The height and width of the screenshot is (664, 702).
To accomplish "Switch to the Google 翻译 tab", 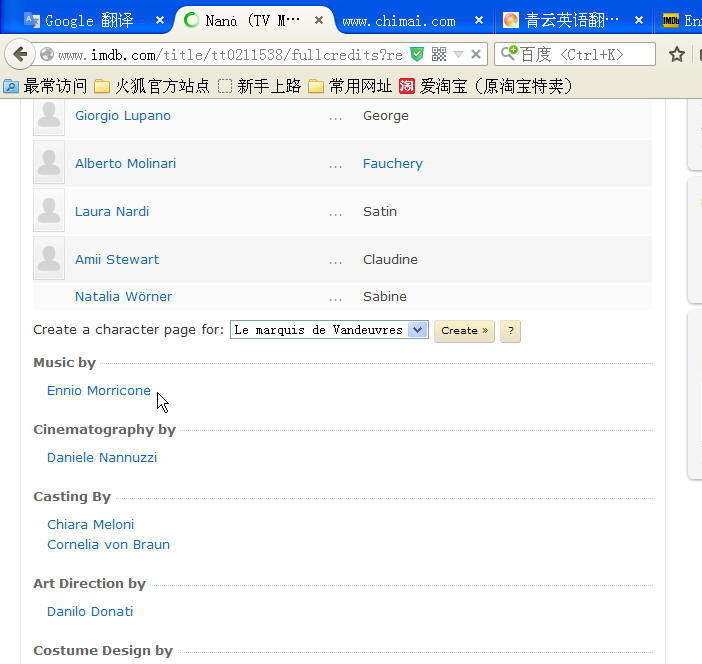I will click(x=90, y=20).
